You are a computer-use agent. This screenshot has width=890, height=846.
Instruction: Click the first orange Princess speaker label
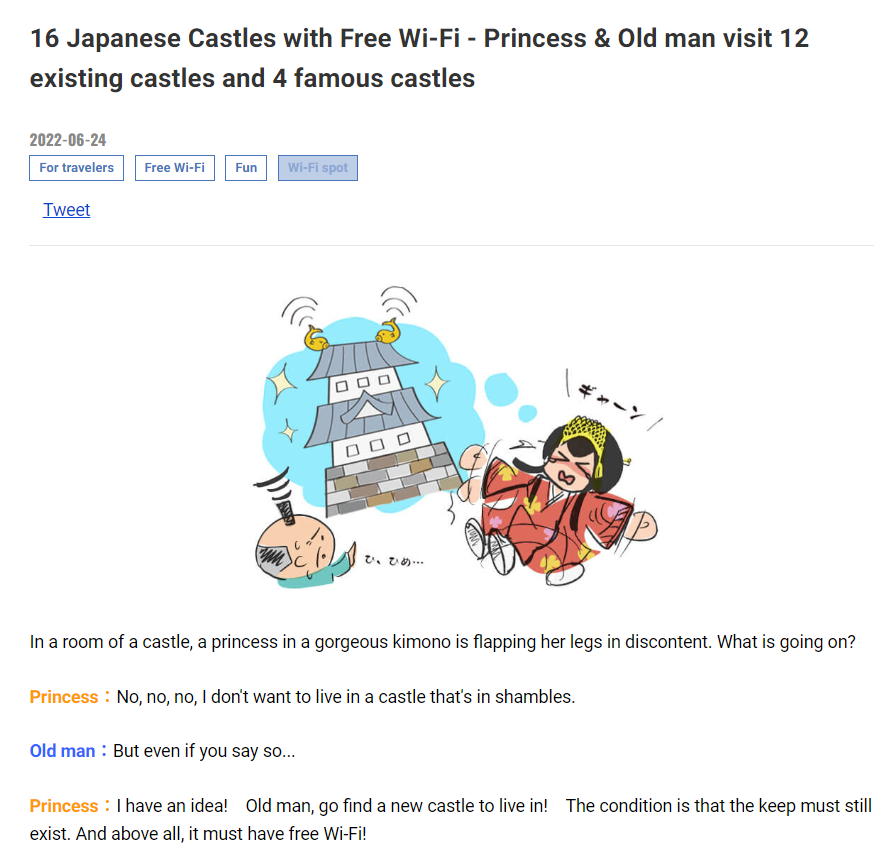64,697
